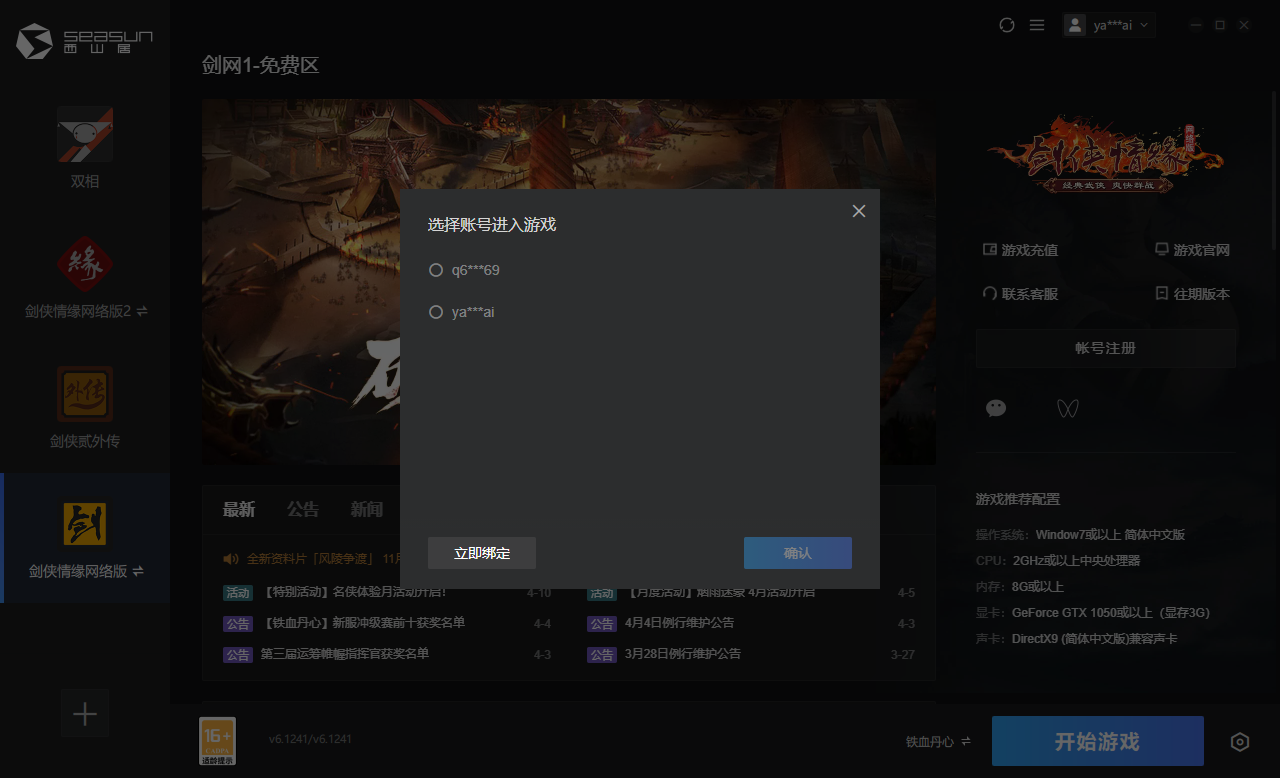This screenshot has height=778, width=1280.
Task: Close the account selection dialog
Action: [859, 211]
